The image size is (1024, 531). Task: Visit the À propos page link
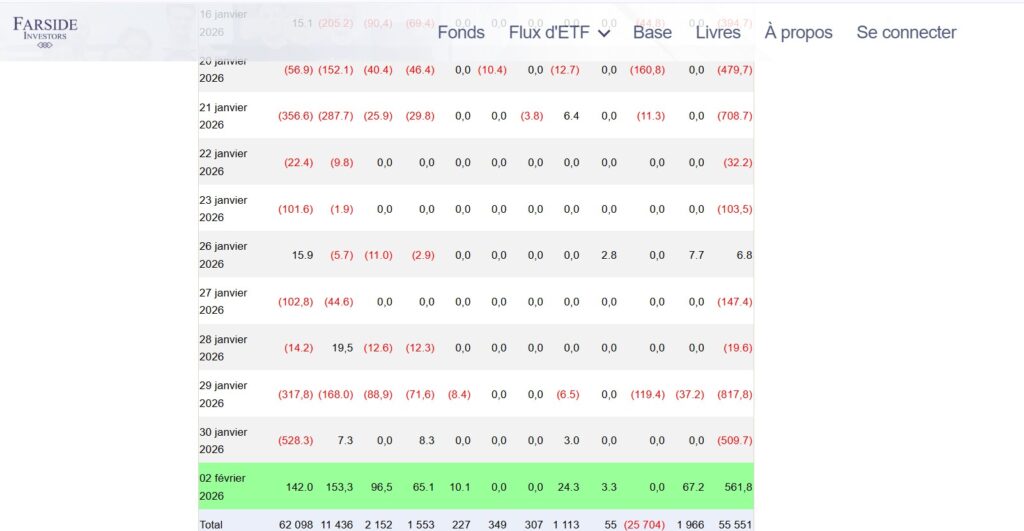798,32
